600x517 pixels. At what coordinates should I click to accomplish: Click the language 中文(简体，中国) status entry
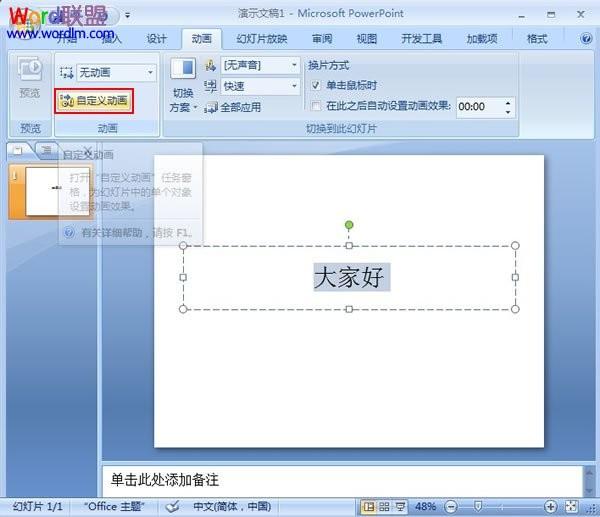232,507
